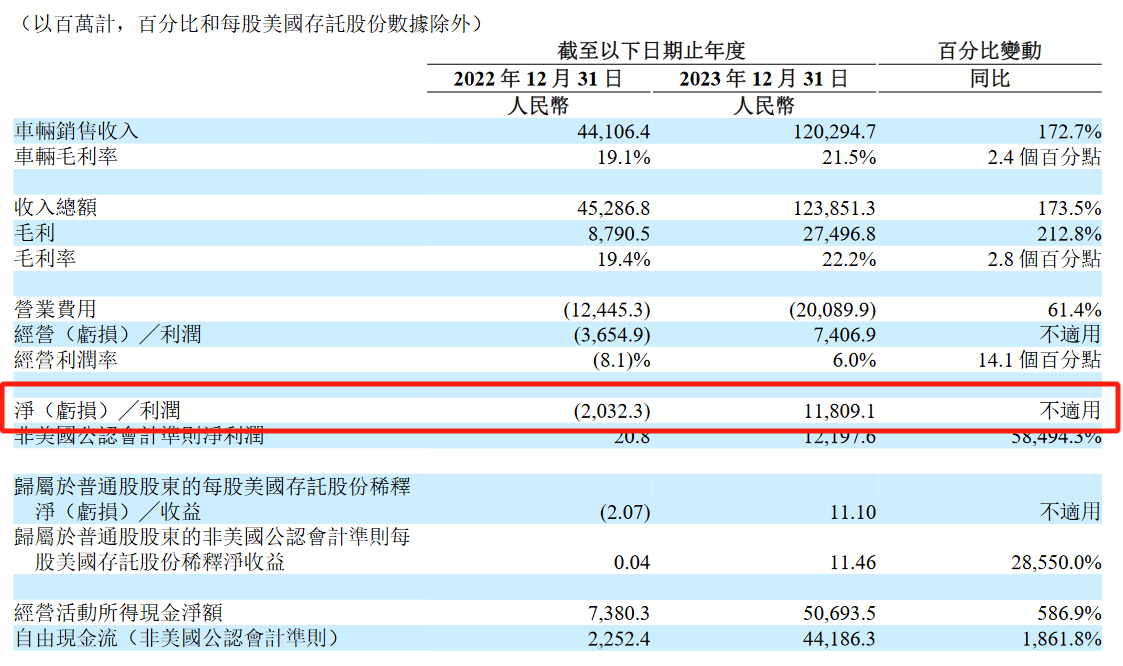Select the 172.7% change value

tap(1069, 132)
